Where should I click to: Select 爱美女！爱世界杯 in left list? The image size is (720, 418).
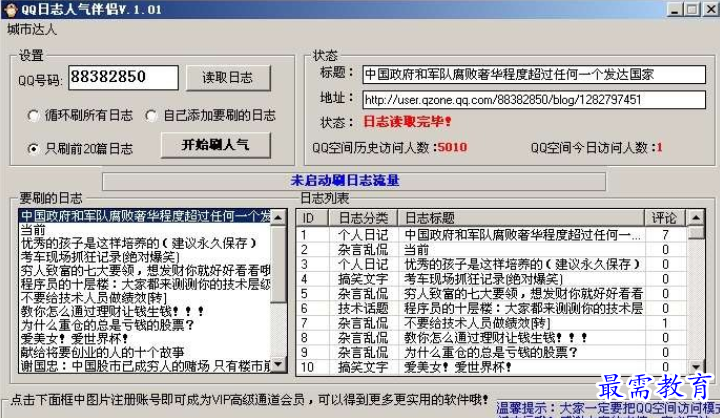point(145,339)
